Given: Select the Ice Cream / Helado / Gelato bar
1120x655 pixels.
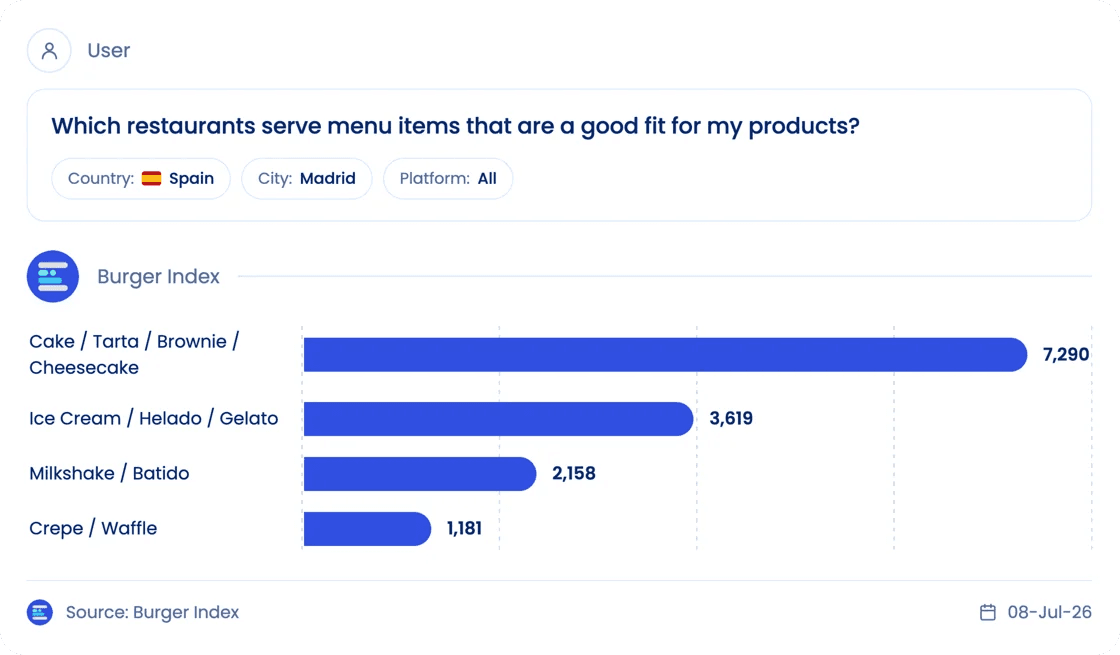Looking at the screenshot, I should click(498, 419).
